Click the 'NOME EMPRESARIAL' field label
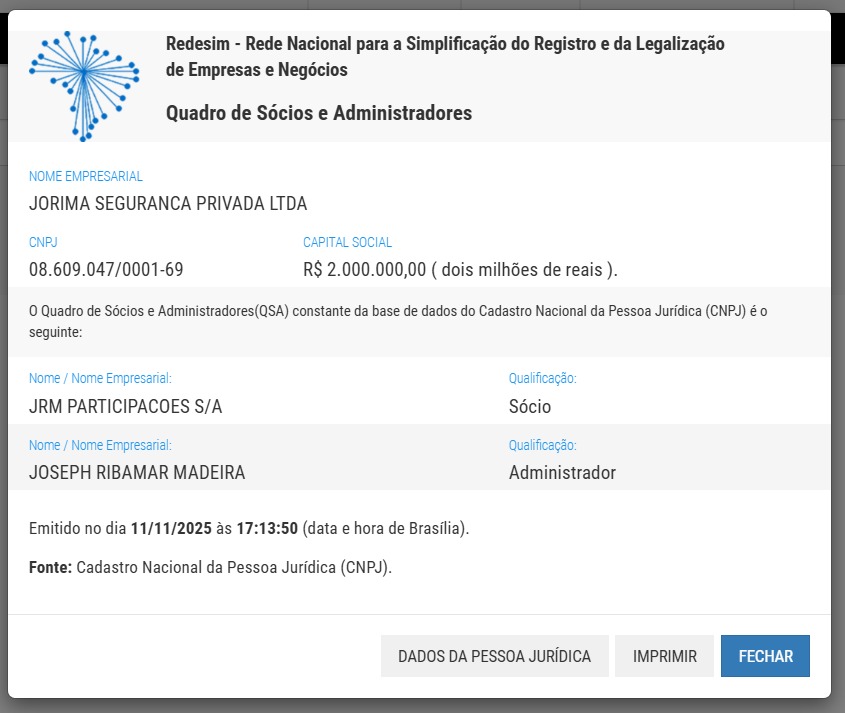The height and width of the screenshot is (713, 845). [86, 176]
